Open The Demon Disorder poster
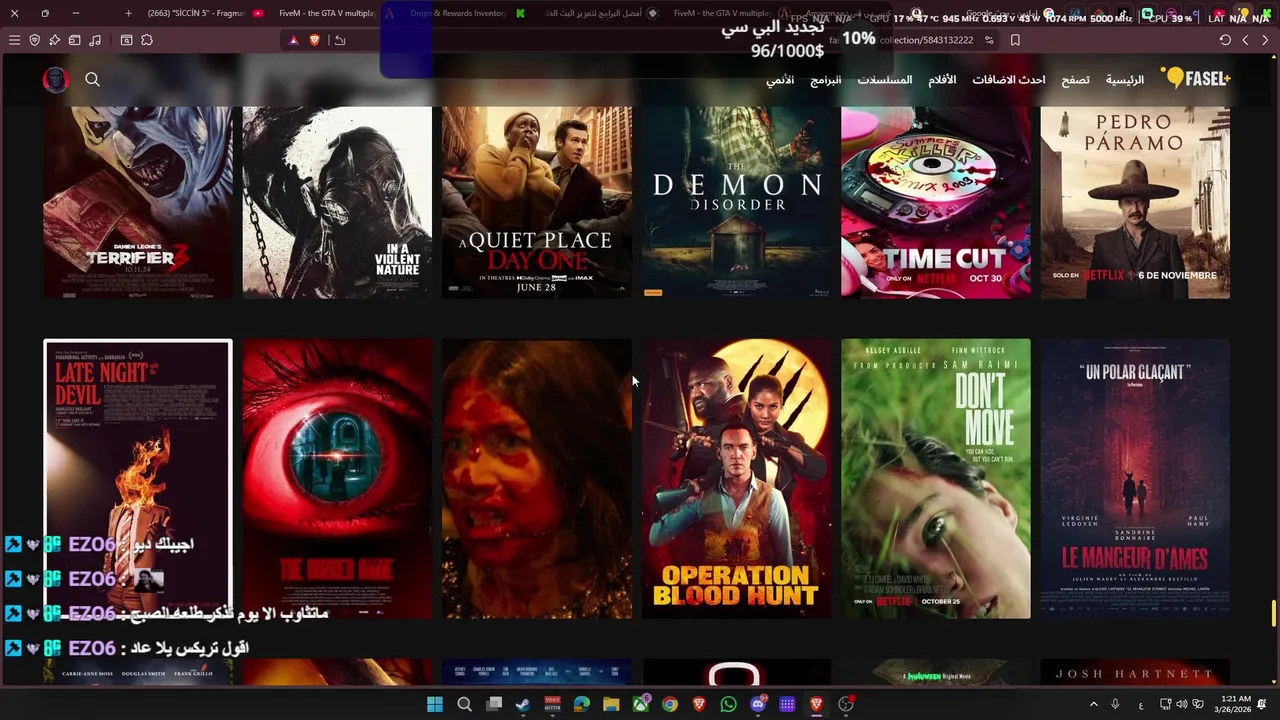 pos(736,202)
